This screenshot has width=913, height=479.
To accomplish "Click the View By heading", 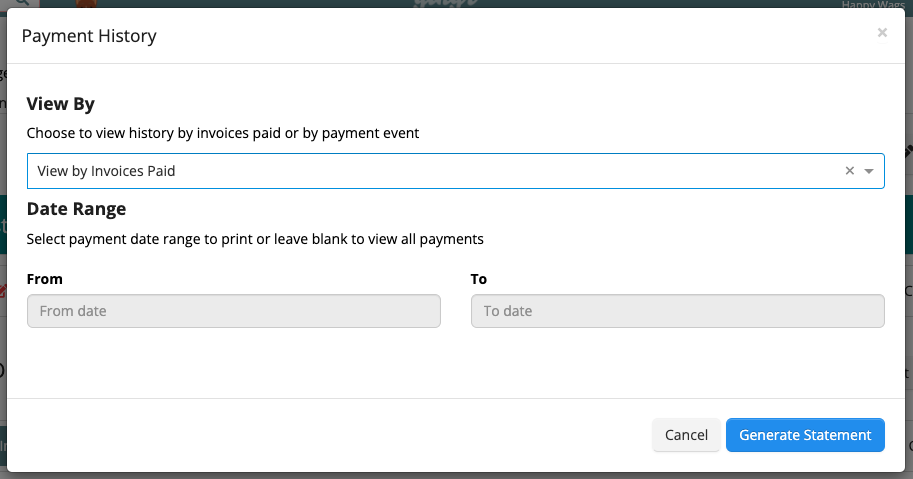I will click(x=61, y=104).
